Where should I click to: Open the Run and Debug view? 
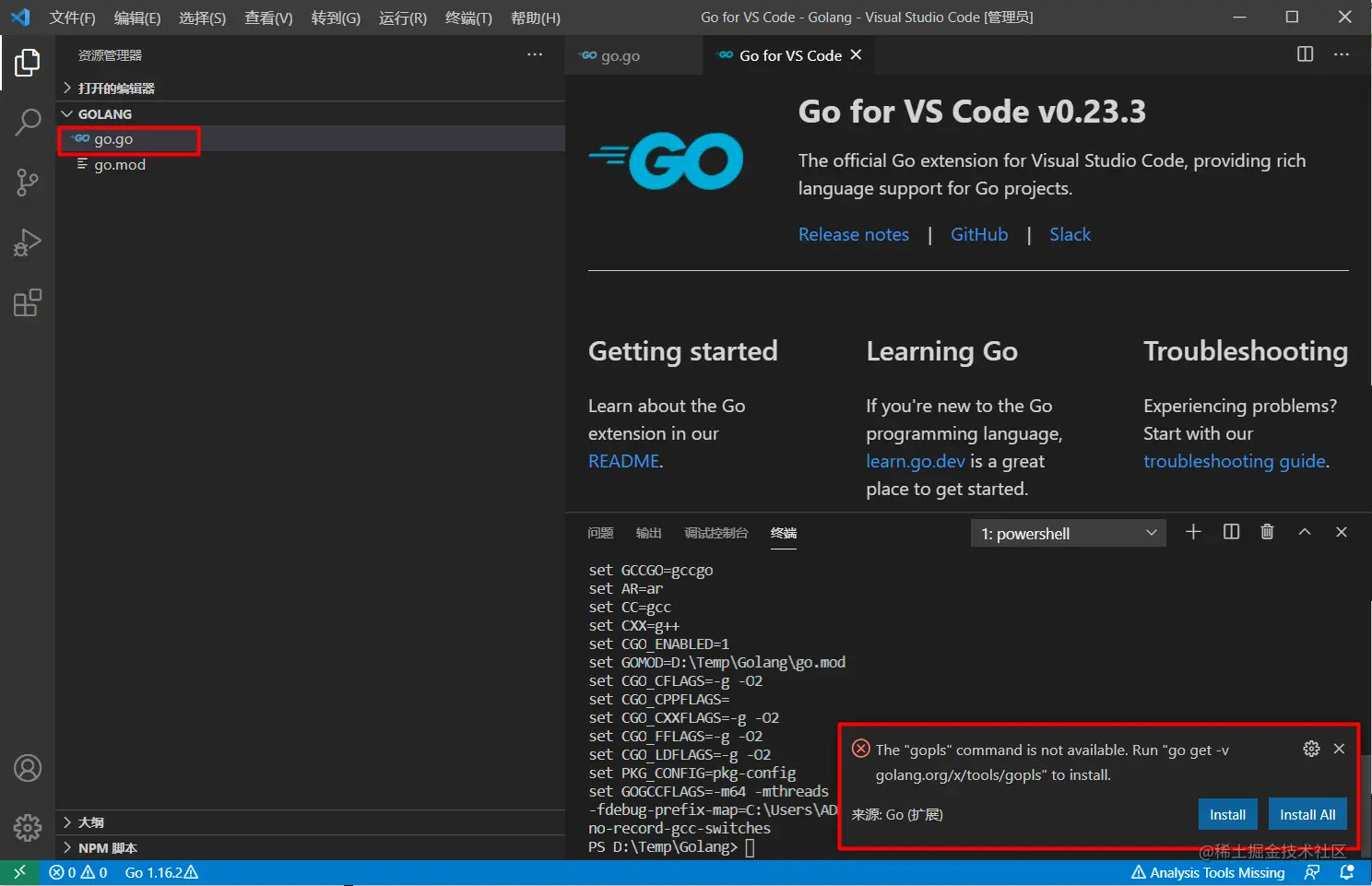(28, 242)
